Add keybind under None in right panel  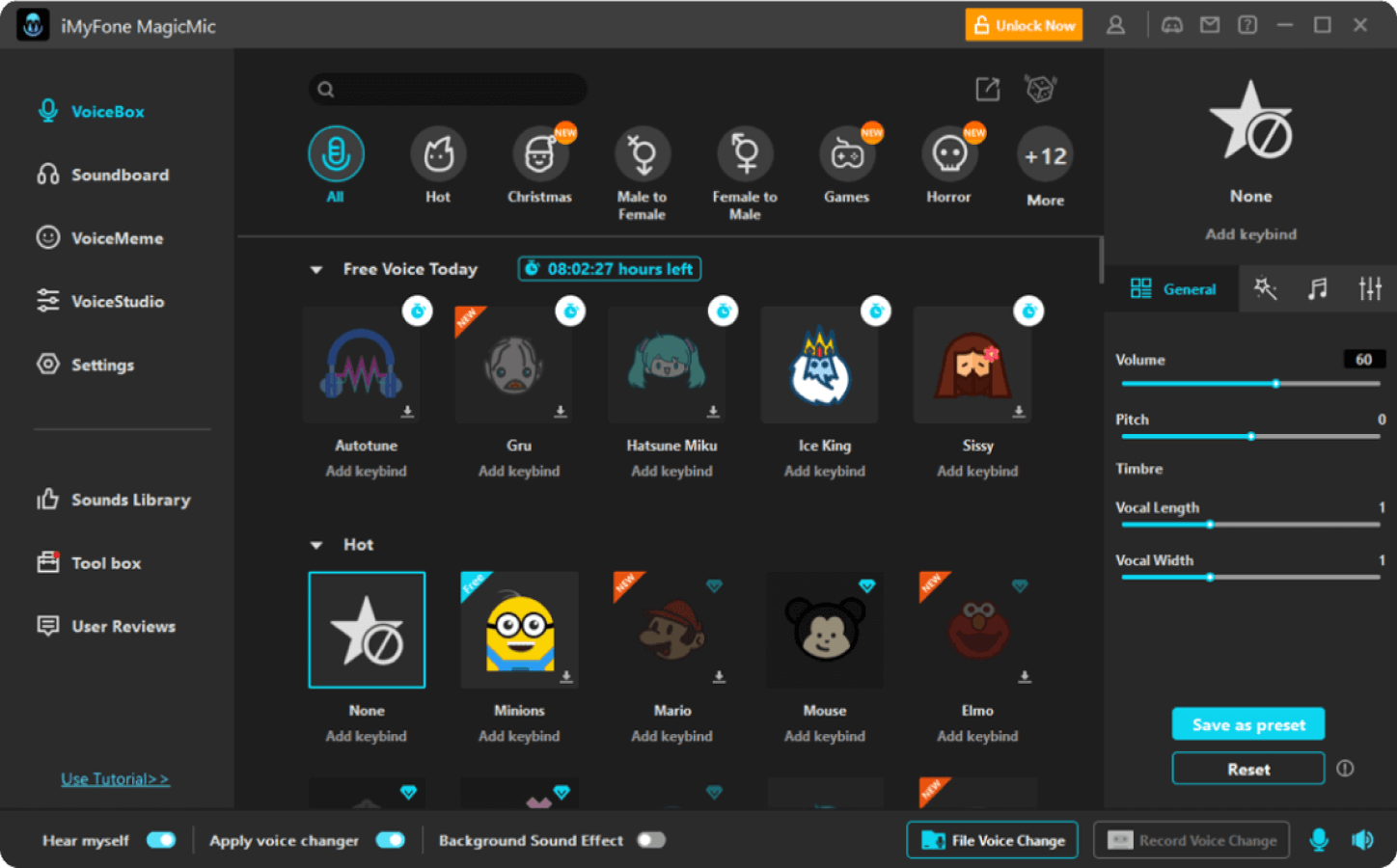pos(1251,234)
